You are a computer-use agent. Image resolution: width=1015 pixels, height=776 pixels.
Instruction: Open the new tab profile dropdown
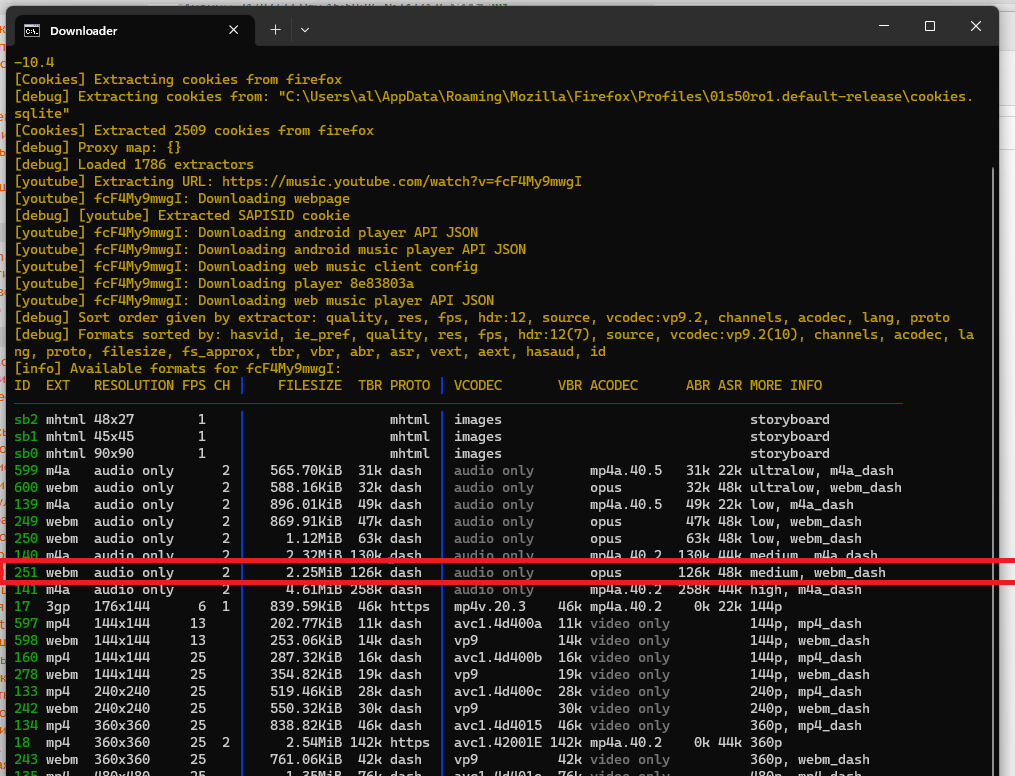pos(305,30)
